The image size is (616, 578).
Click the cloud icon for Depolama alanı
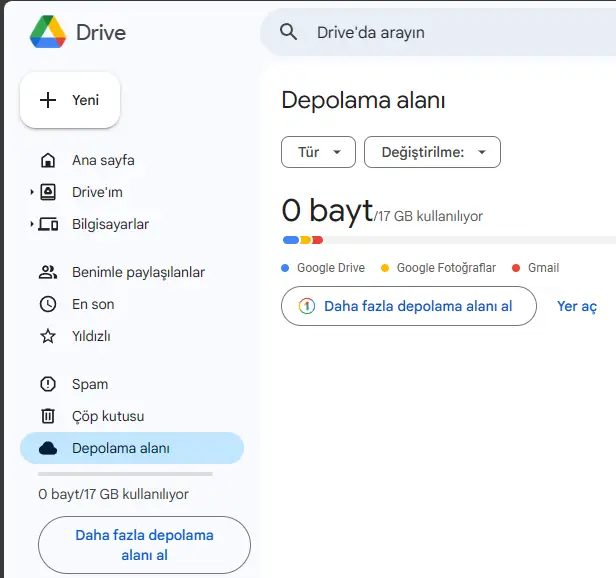coord(48,448)
